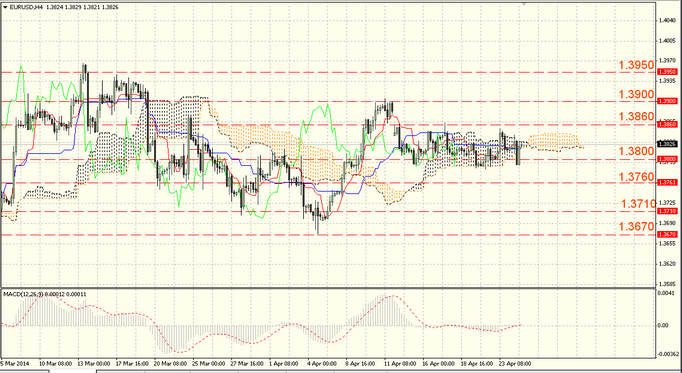Select the red 1.3800 price level tag
682x373 pixels.
coord(667,159)
